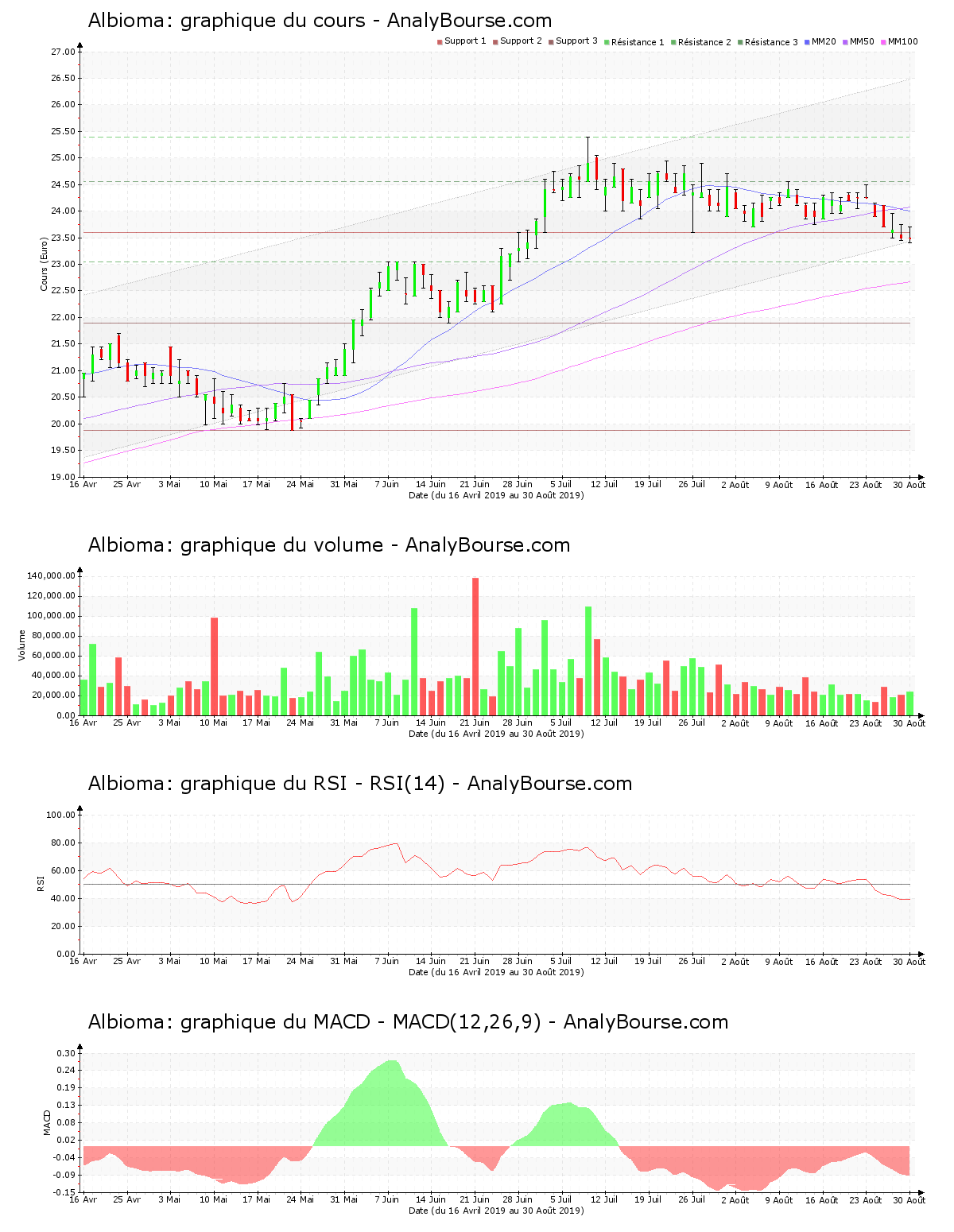Click the "19.00" tick on the price axis
954x1232 pixels.
coord(63,477)
